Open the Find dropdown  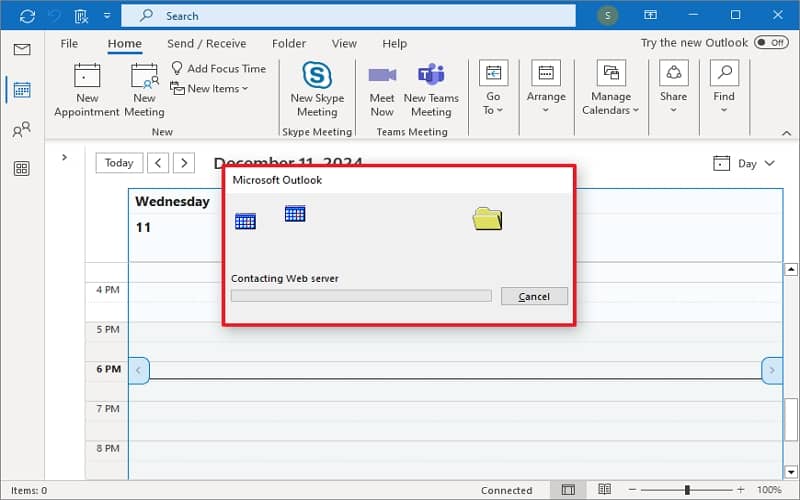(x=724, y=88)
